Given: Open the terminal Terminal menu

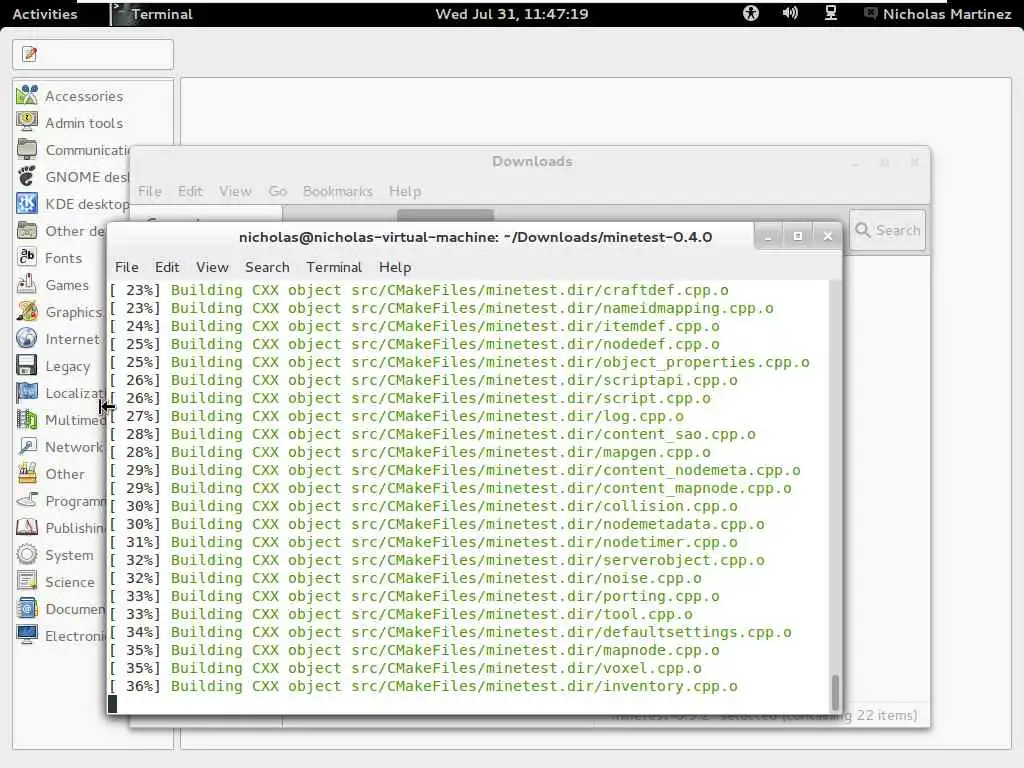Looking at the screenshot, I should click(x=334, y=267).
